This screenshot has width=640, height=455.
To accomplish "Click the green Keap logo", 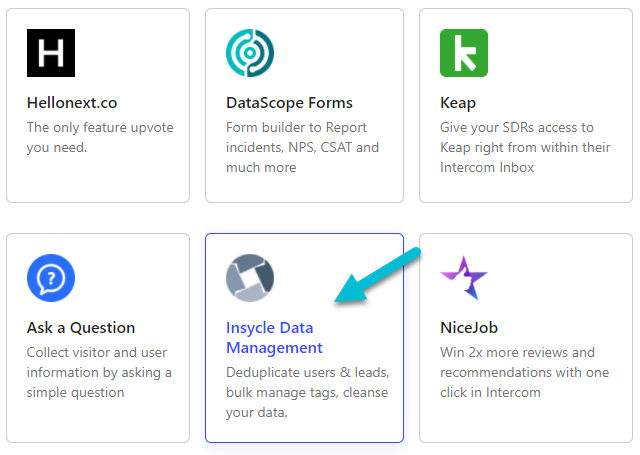I will [464, 53].
